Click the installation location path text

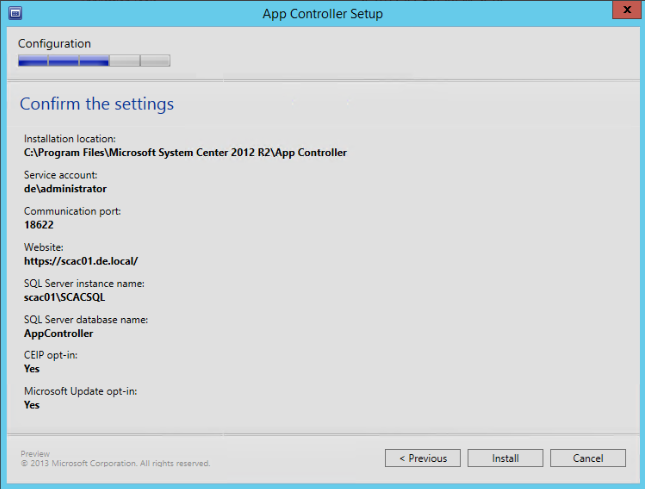pyautogui.click(x=185, y=153)
